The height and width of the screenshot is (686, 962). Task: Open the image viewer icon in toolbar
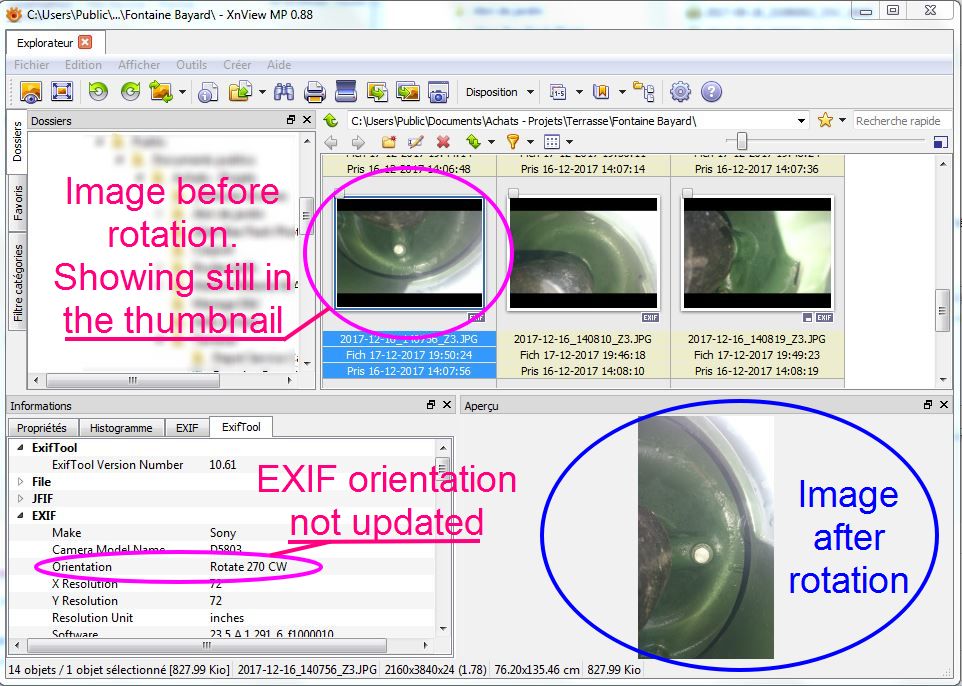click(x=31, y=92)
